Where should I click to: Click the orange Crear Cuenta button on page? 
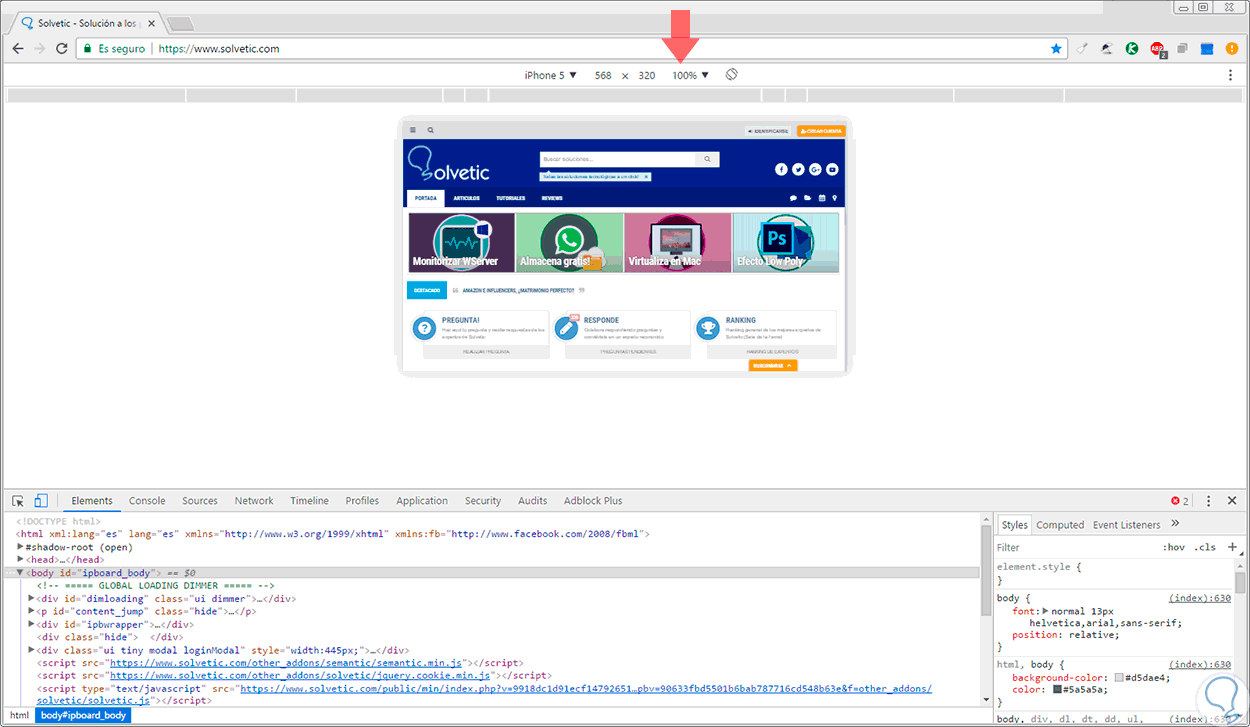click(821, 131)
